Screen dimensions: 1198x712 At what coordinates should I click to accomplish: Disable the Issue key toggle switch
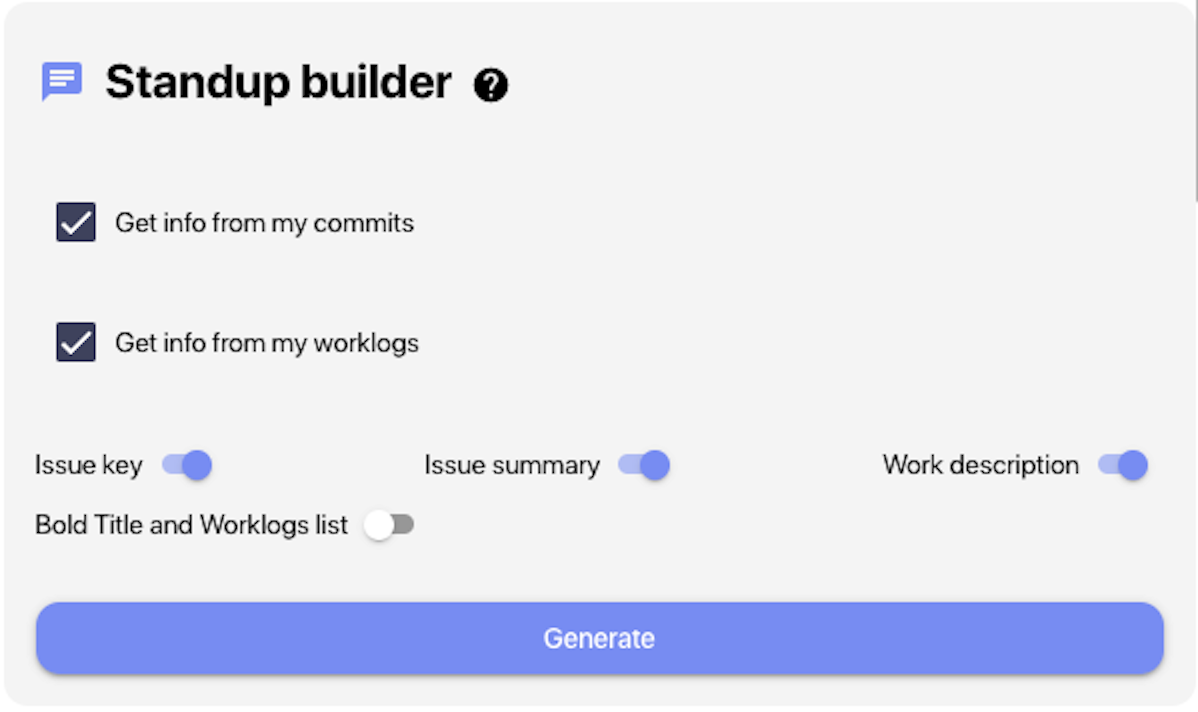187,464
